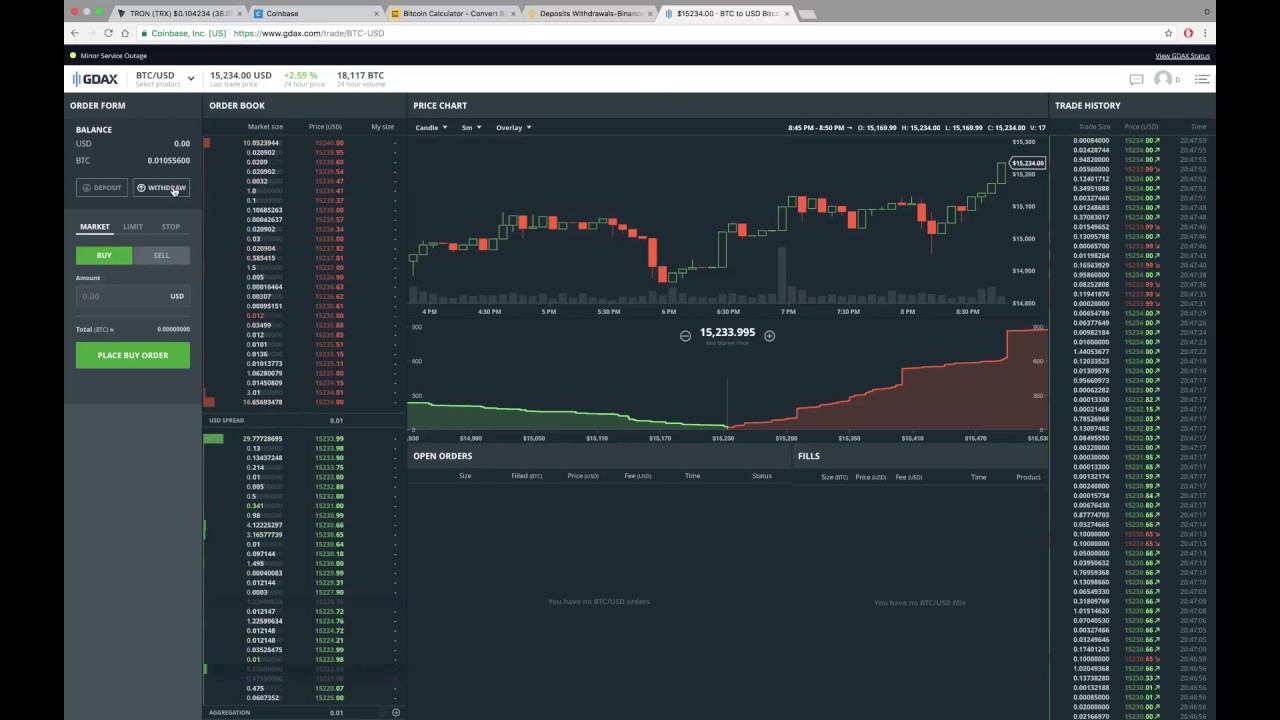The height and width of the screenshot is (720, 1280).
Task: Zoom in depth chart with plus icon
Action: [x=769, y=336]
